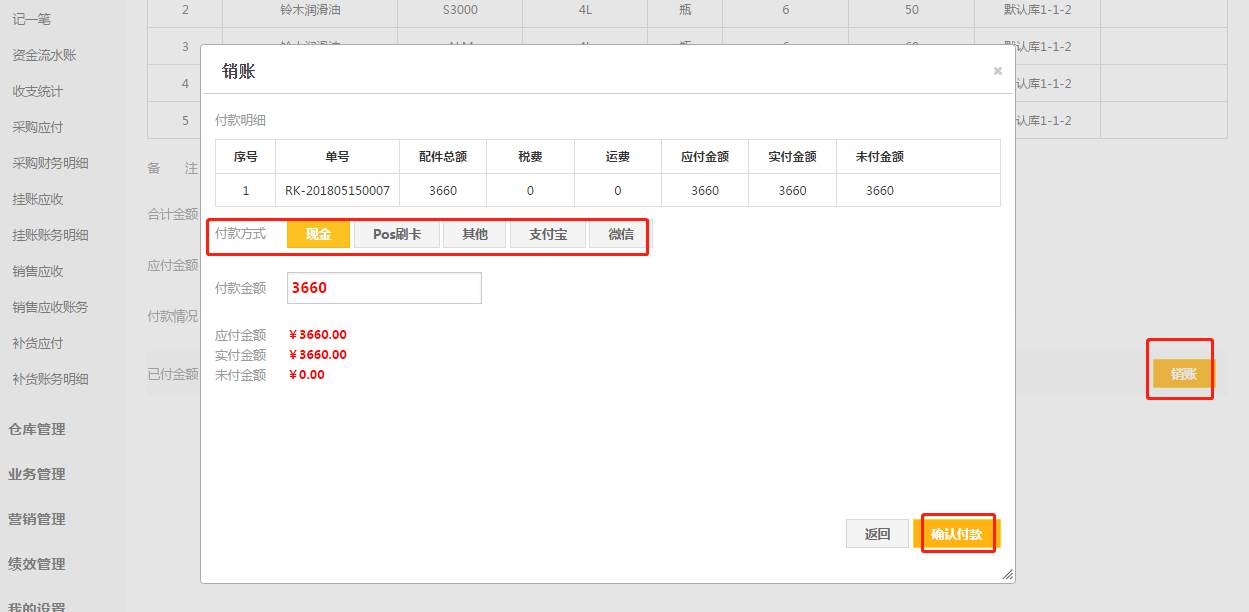This screenshot has height=612, width=1249.
Task: Expand the 业务管理 section
Action: tap(37, 474)
